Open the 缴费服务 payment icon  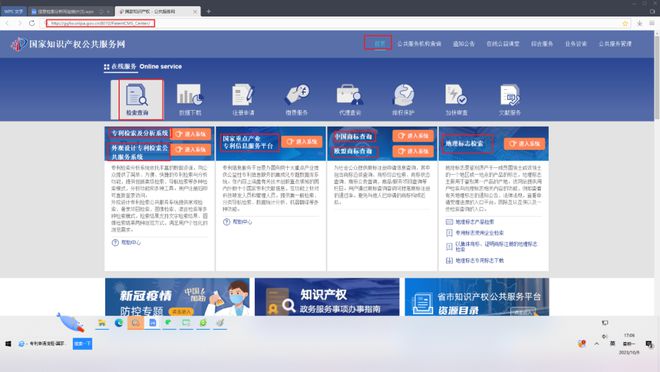pos(297,100)
